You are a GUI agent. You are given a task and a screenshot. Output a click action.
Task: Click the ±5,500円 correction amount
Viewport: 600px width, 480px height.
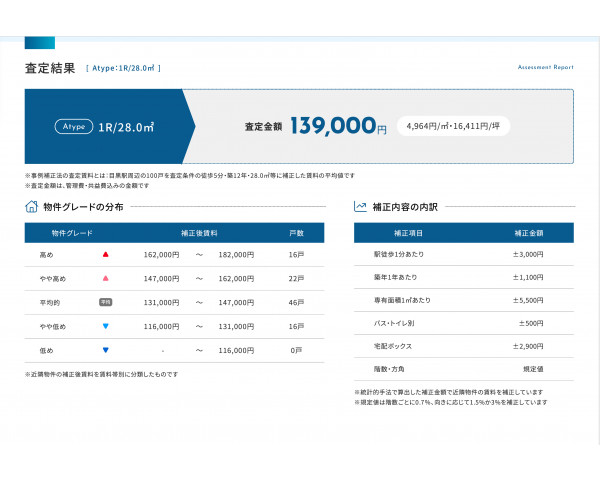528,300
